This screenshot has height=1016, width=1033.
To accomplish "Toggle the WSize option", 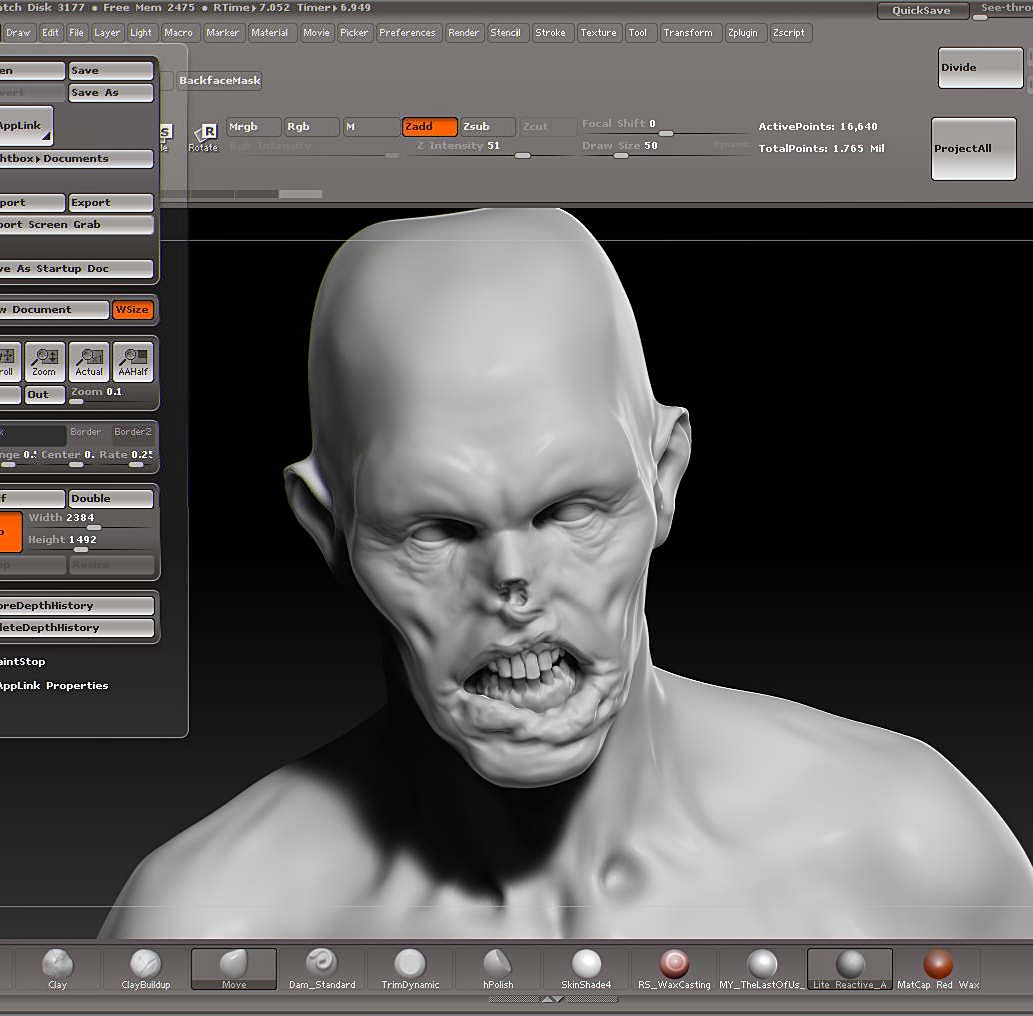I will (132, 309).
